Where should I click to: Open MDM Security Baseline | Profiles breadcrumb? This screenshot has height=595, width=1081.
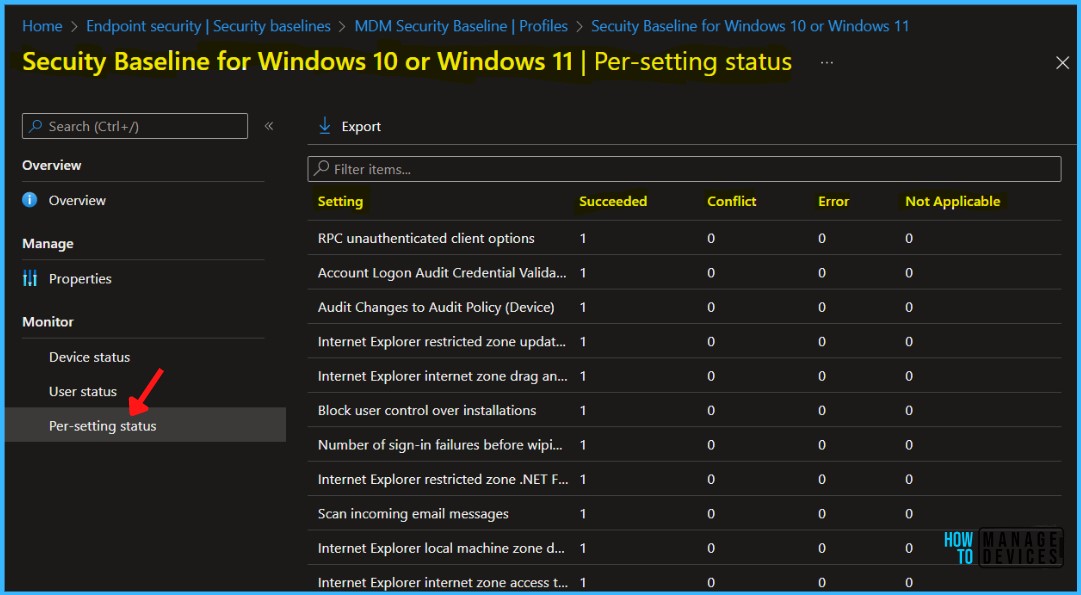pyautogui.click(x=461, y=26)
